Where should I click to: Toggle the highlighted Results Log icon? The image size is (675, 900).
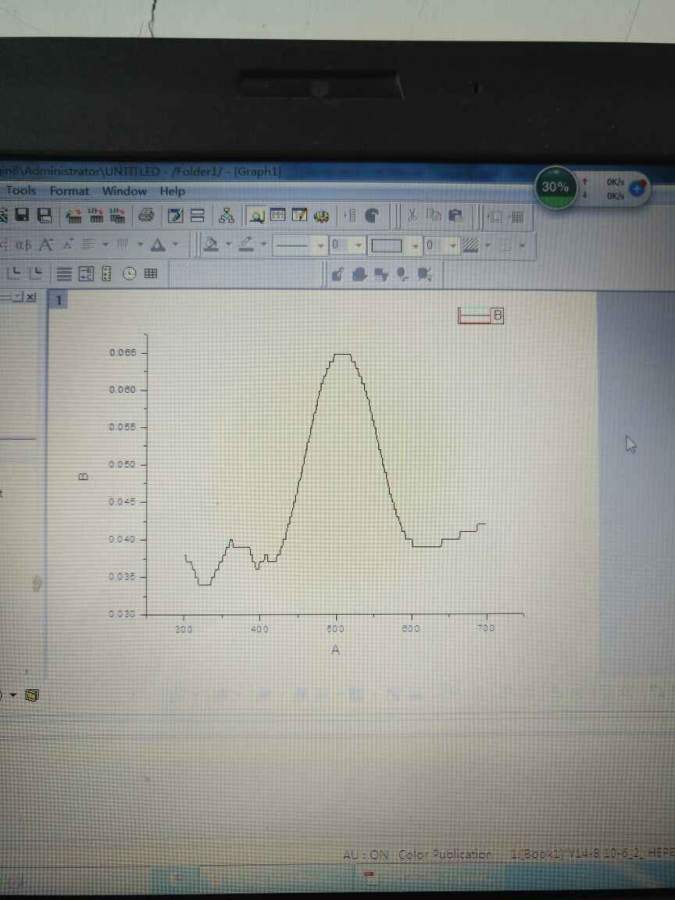click(x=257, y=216)
